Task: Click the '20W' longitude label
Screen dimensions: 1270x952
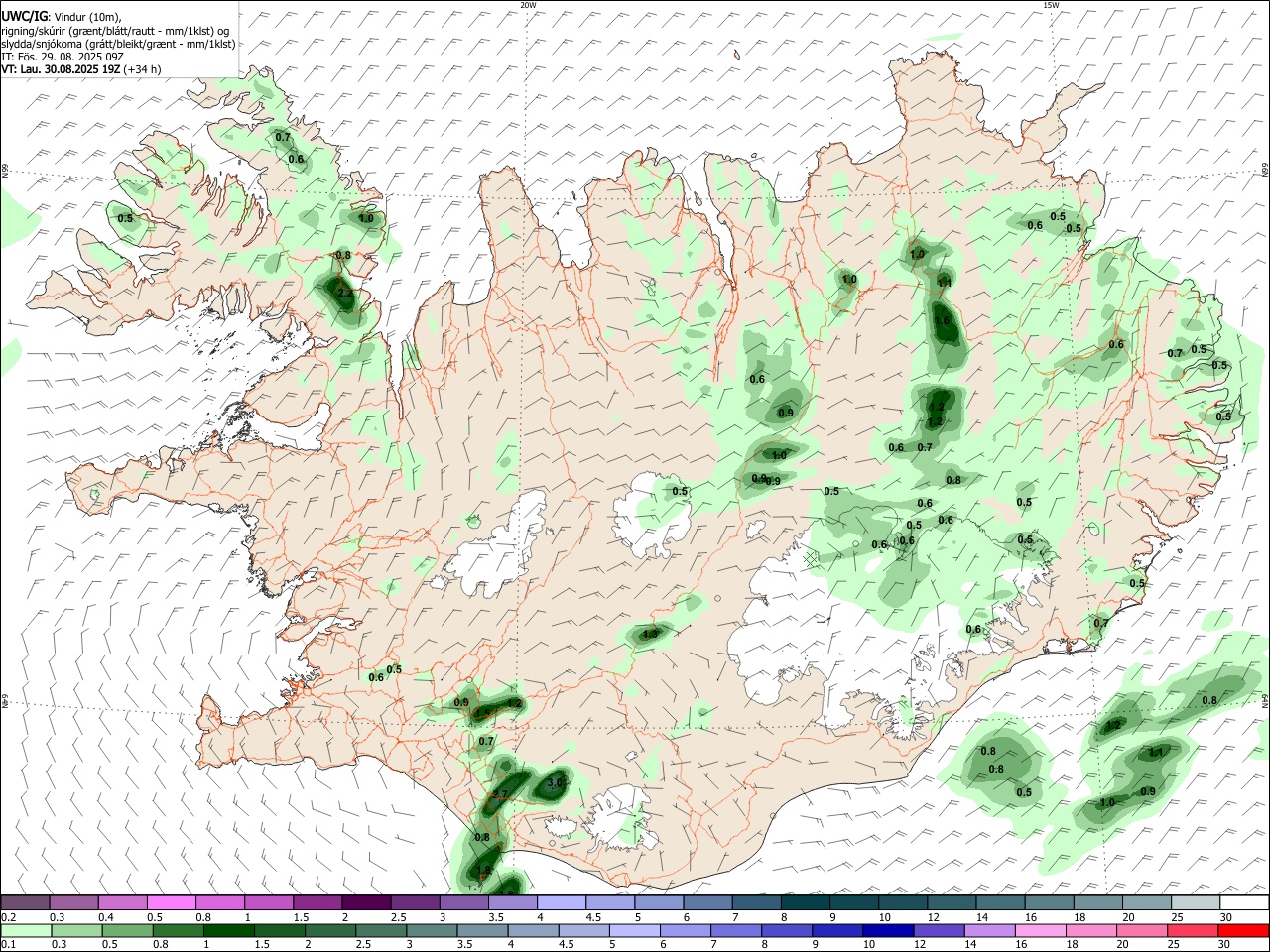Action: (528, 5)
